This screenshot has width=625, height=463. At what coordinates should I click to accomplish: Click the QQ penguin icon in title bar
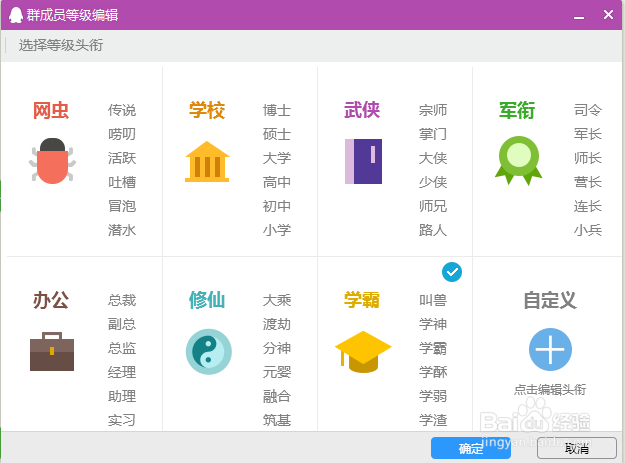point(16,15)
